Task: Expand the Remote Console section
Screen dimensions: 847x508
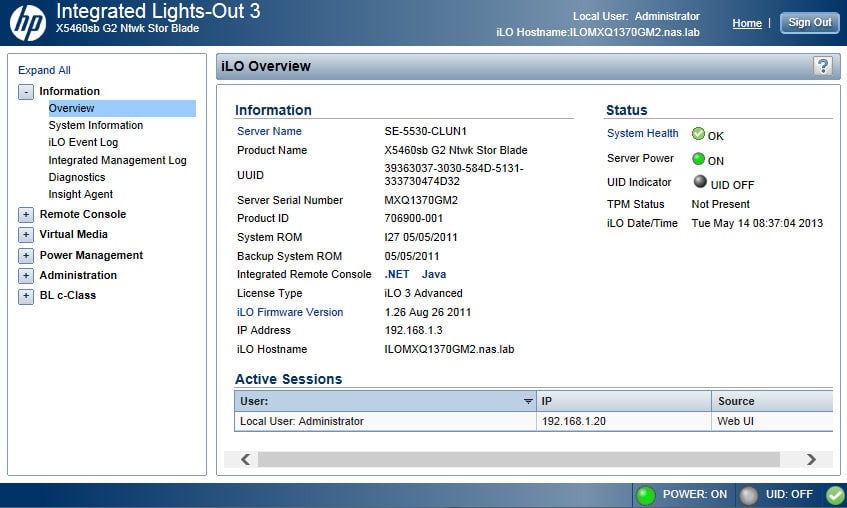Action: [26, 215]
